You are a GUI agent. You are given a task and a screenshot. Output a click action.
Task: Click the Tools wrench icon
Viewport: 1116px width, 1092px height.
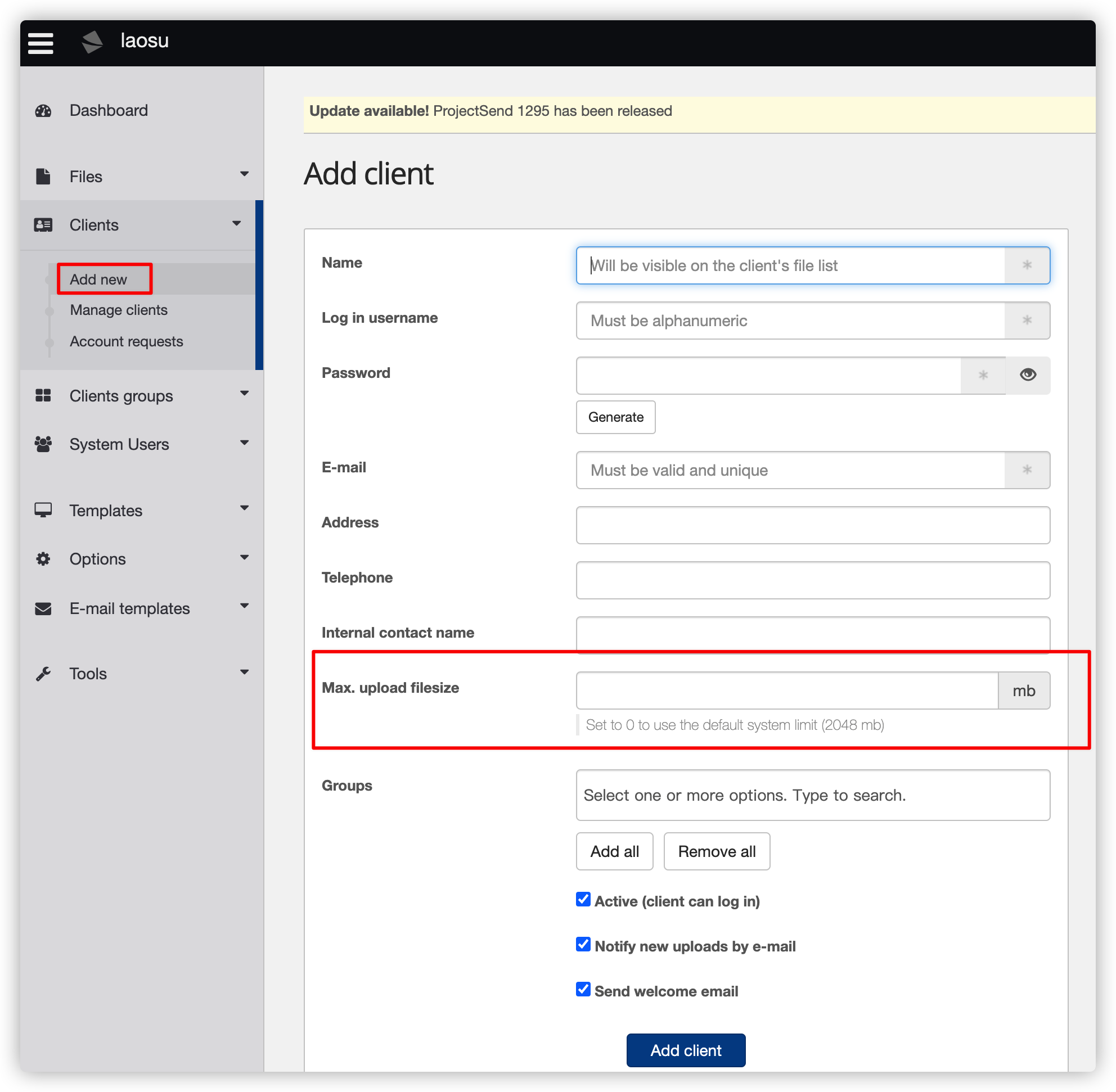click(x=43, y=673)
